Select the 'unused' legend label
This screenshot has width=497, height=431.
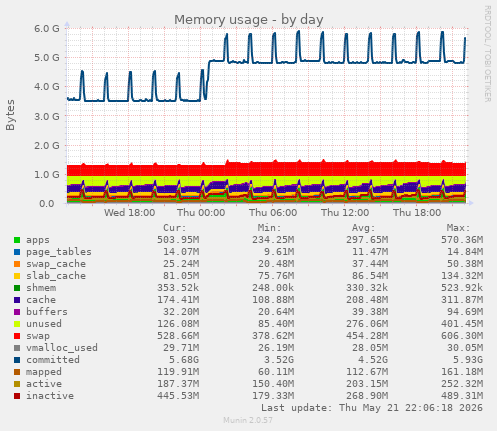[x=44, y=324]
